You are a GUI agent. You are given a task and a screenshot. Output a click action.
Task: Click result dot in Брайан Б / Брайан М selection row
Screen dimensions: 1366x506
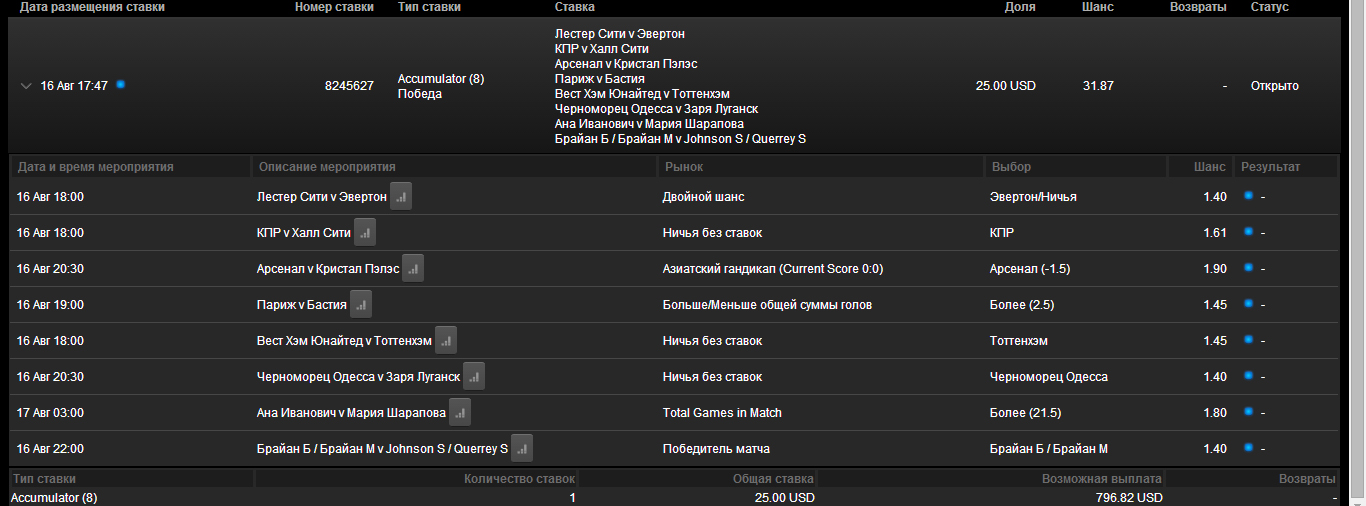[1248, 448]
